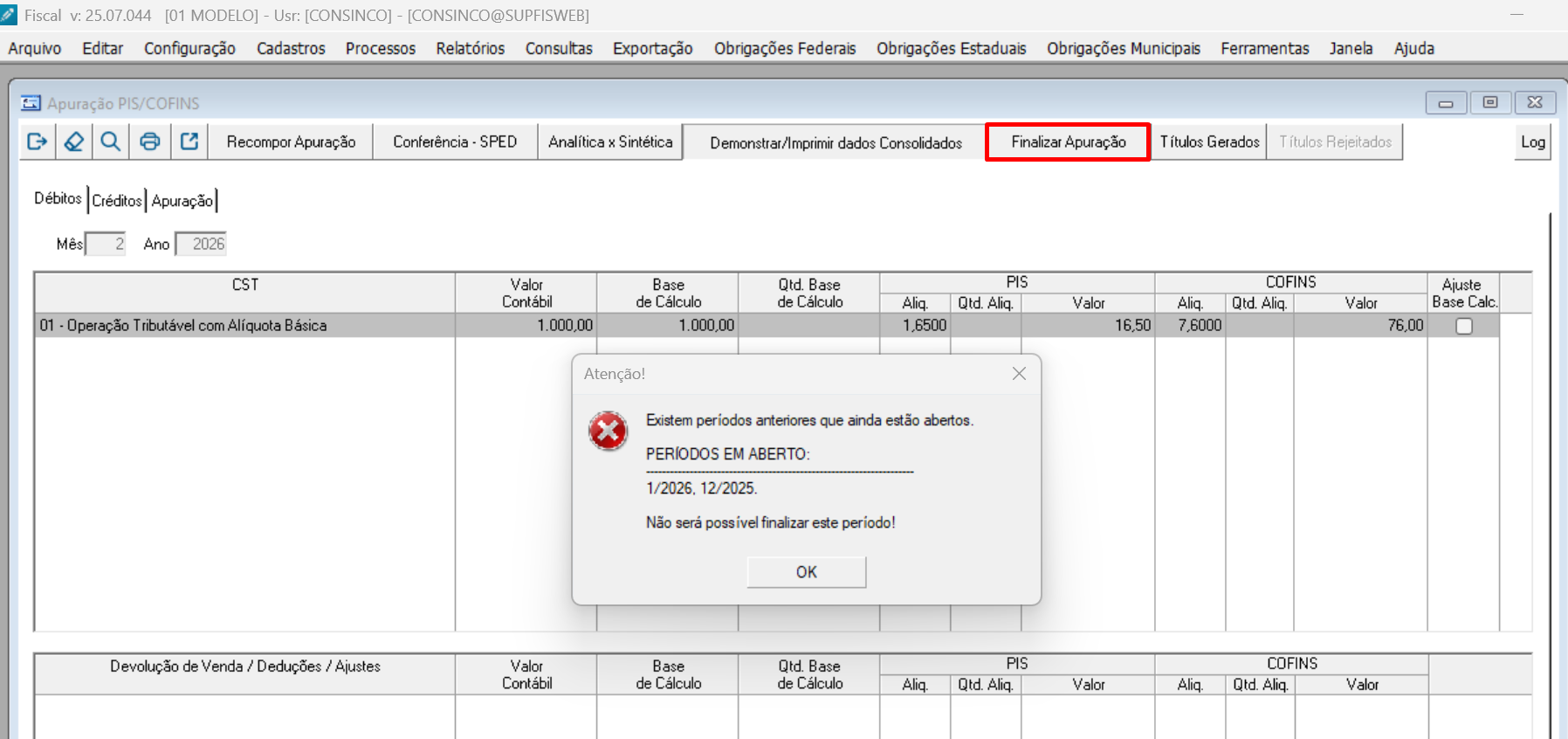The height and width of the screenshot is (739, 1568).
Task: Open the Obrigações Municipais menu
Action: pos(1124,48)
